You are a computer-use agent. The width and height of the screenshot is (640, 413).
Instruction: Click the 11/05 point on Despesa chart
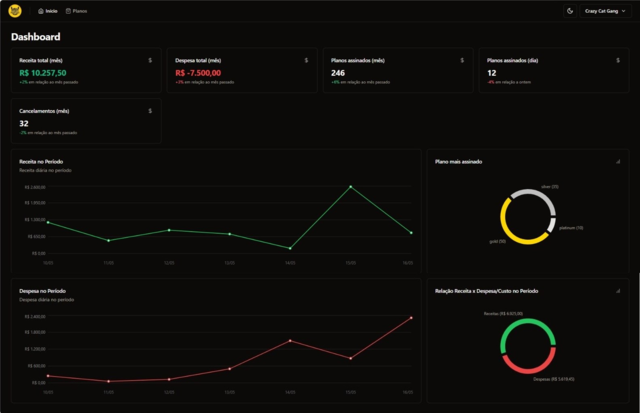[x=109, y=381]
